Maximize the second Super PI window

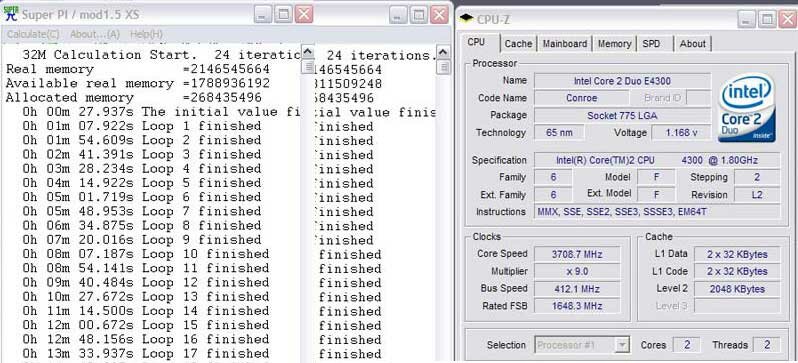coord(418,15)
